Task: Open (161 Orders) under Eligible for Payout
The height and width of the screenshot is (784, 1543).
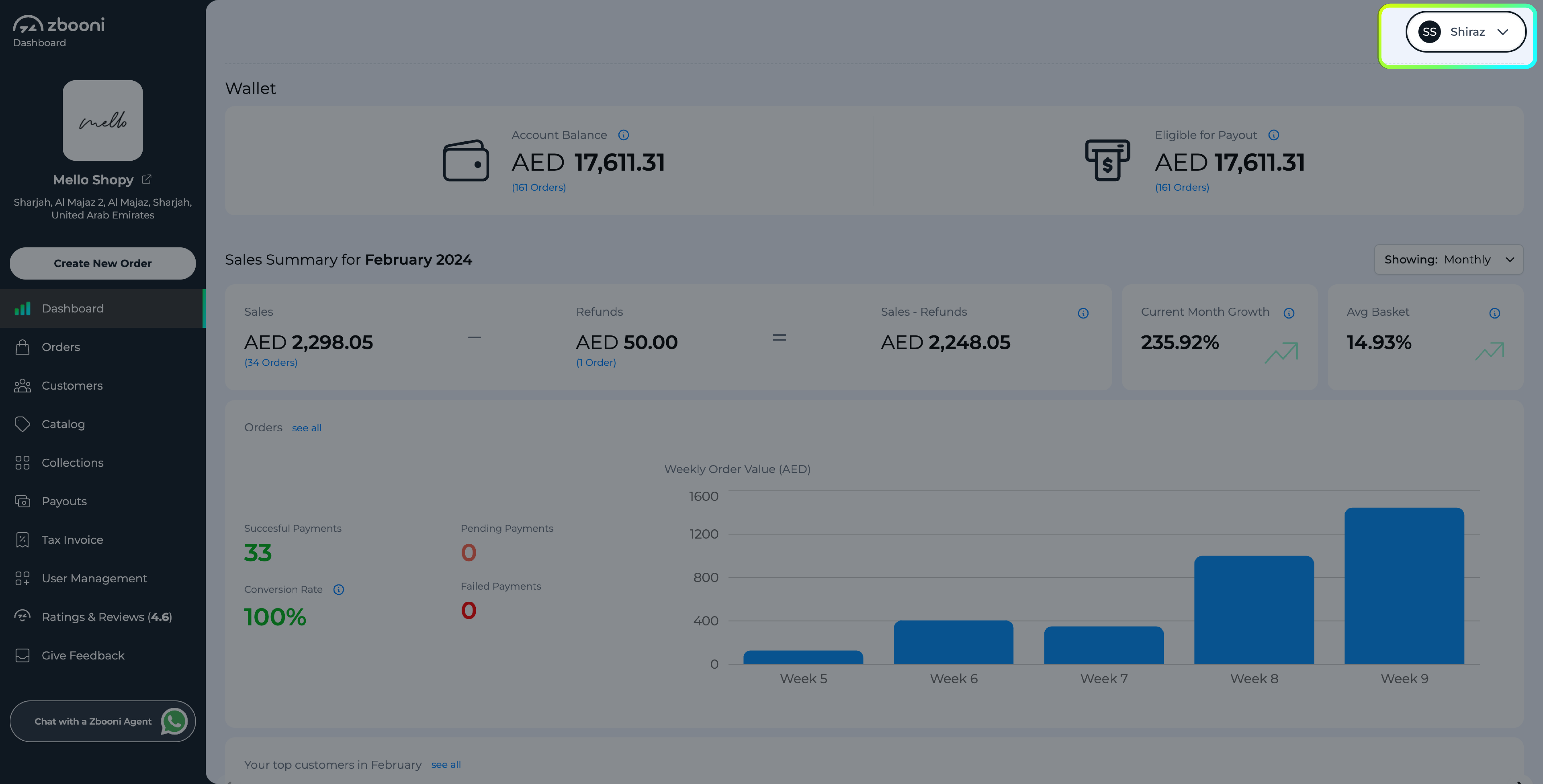Action: [1182, 187]
